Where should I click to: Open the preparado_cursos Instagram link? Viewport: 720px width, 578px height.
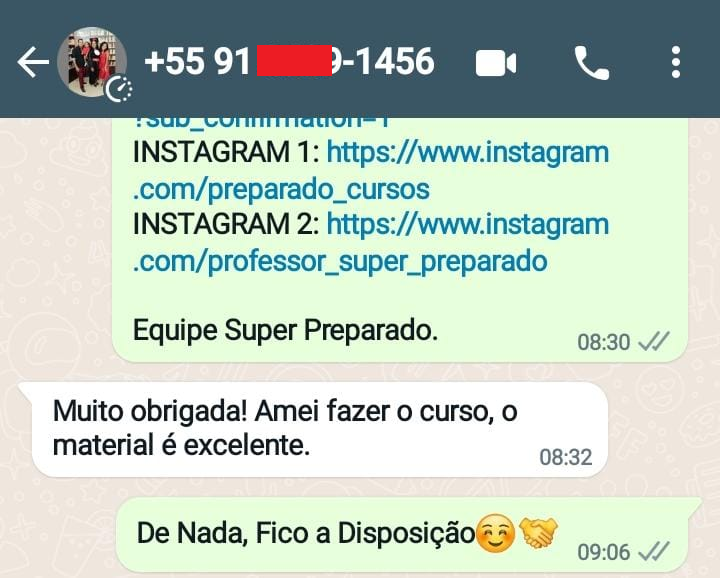[x=371, y=171]
